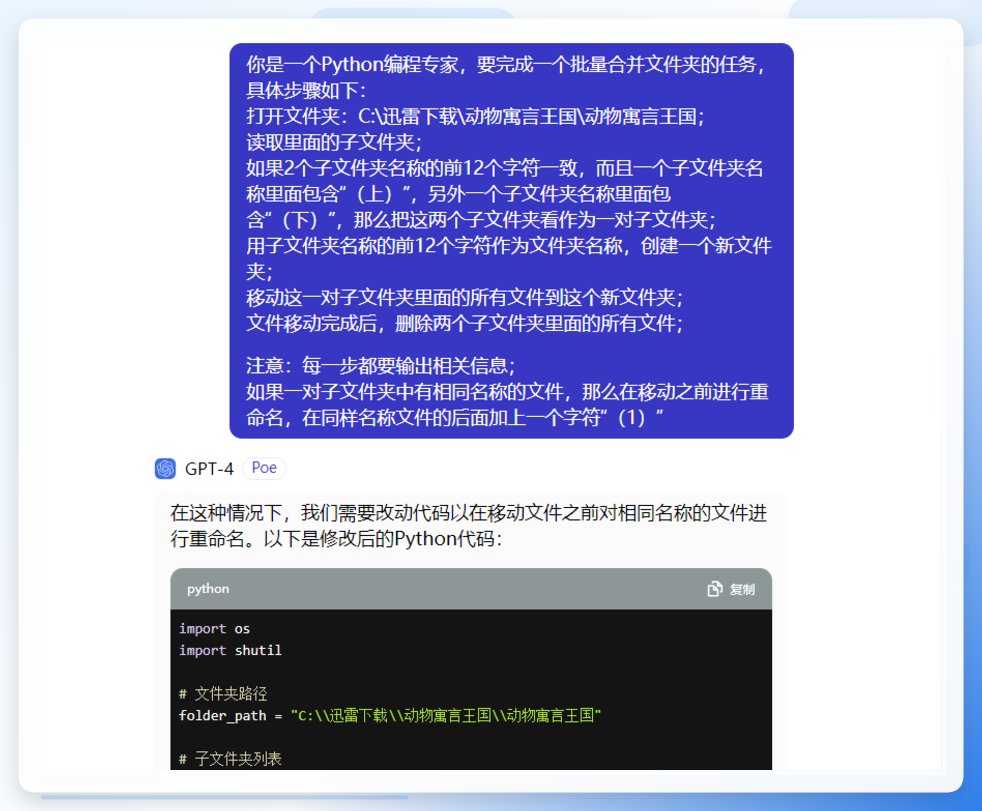Image resolution: width=982 pixels, height=811 pixels.
Task: Click the line 'import shutil' in code
Action: 230,651
